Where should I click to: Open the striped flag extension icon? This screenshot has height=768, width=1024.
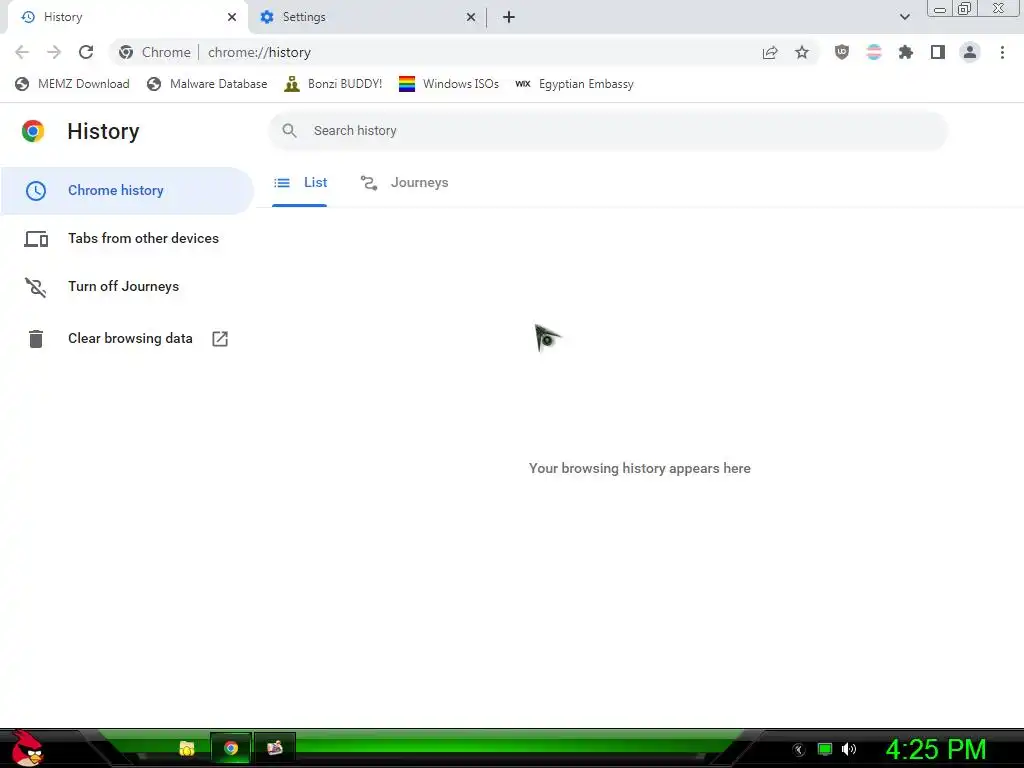click(x=874, y=52)
